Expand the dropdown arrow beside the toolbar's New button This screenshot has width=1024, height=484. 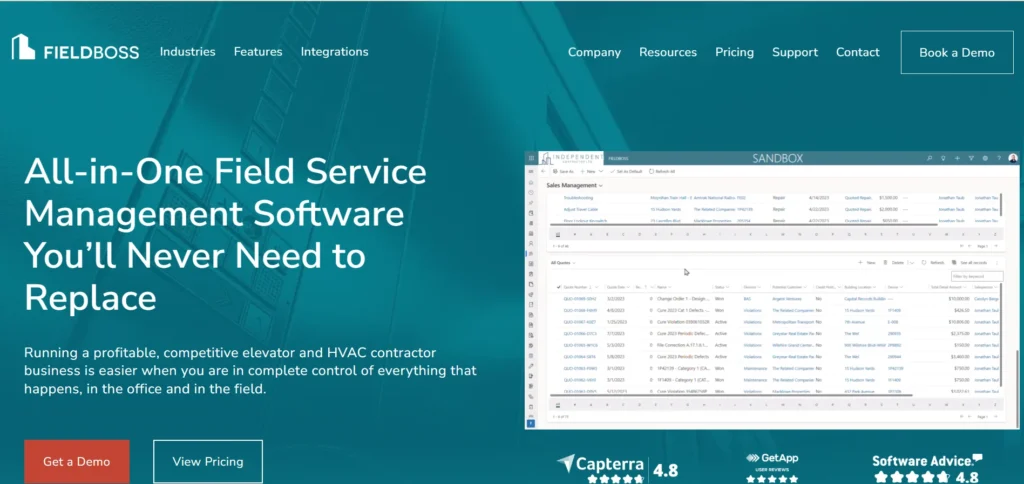(x=601, y=171)
